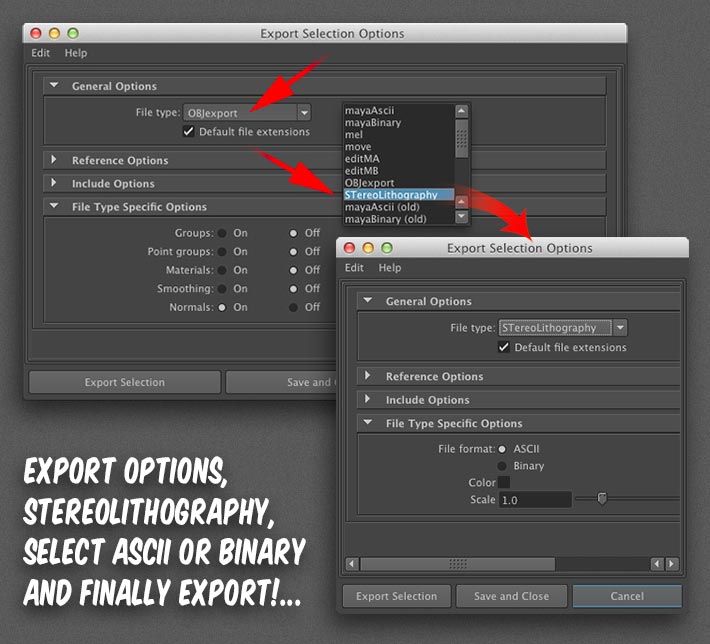
Task: Select STereoLithography from the file type list
Action: pos(391,195)
